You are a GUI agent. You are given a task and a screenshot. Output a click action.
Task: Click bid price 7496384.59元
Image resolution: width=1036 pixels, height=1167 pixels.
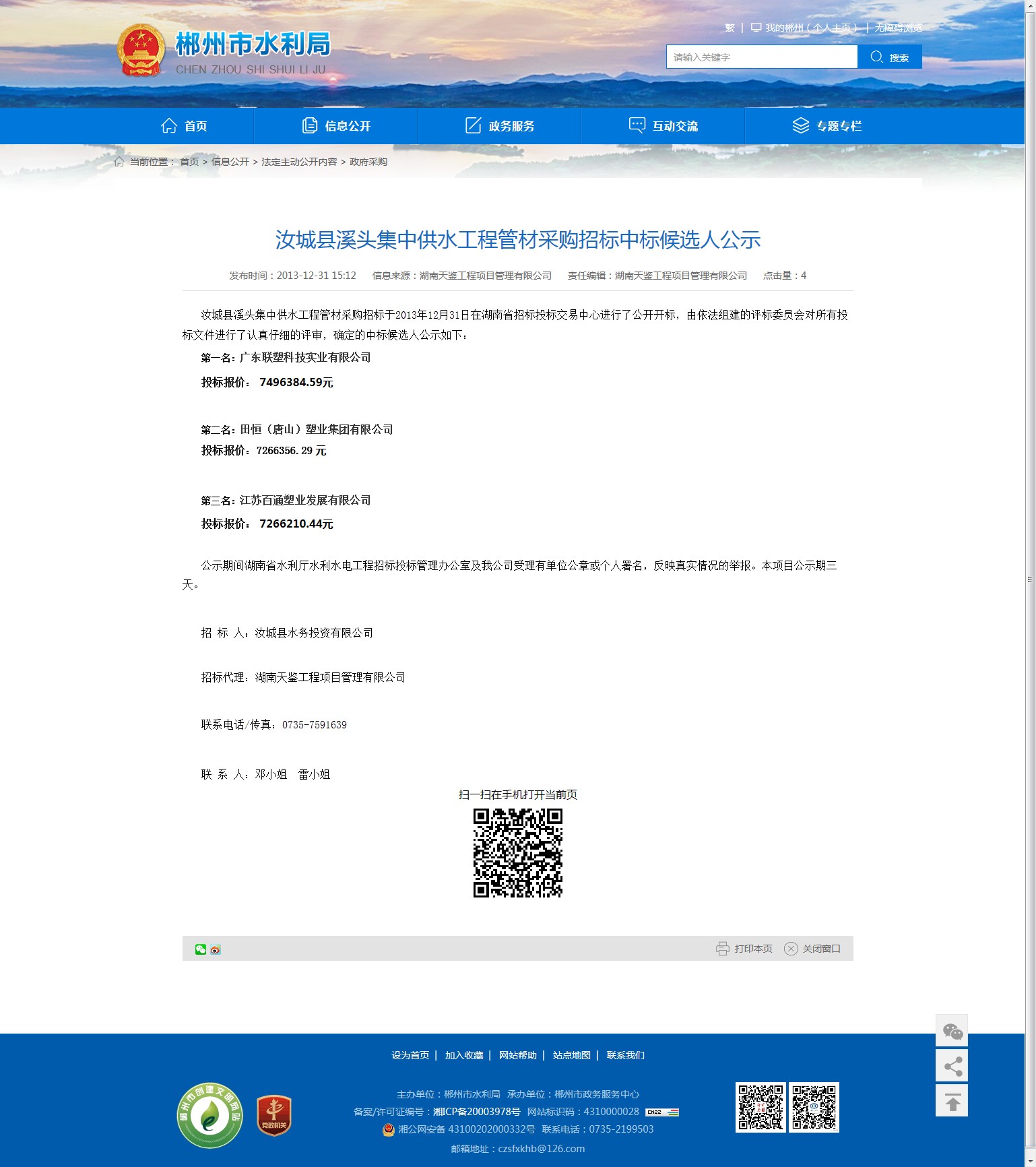coord(296,383)
